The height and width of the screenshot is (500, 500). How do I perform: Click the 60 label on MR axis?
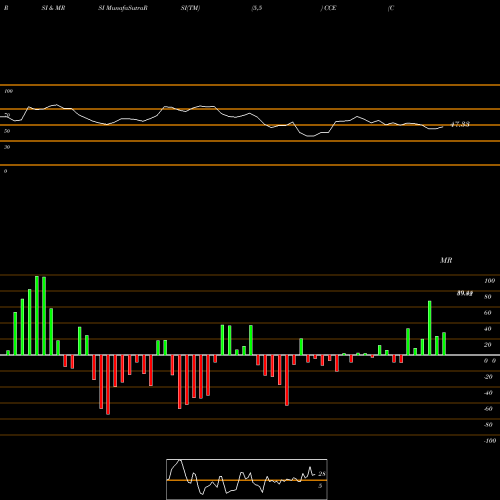click(x=488, y=313)
